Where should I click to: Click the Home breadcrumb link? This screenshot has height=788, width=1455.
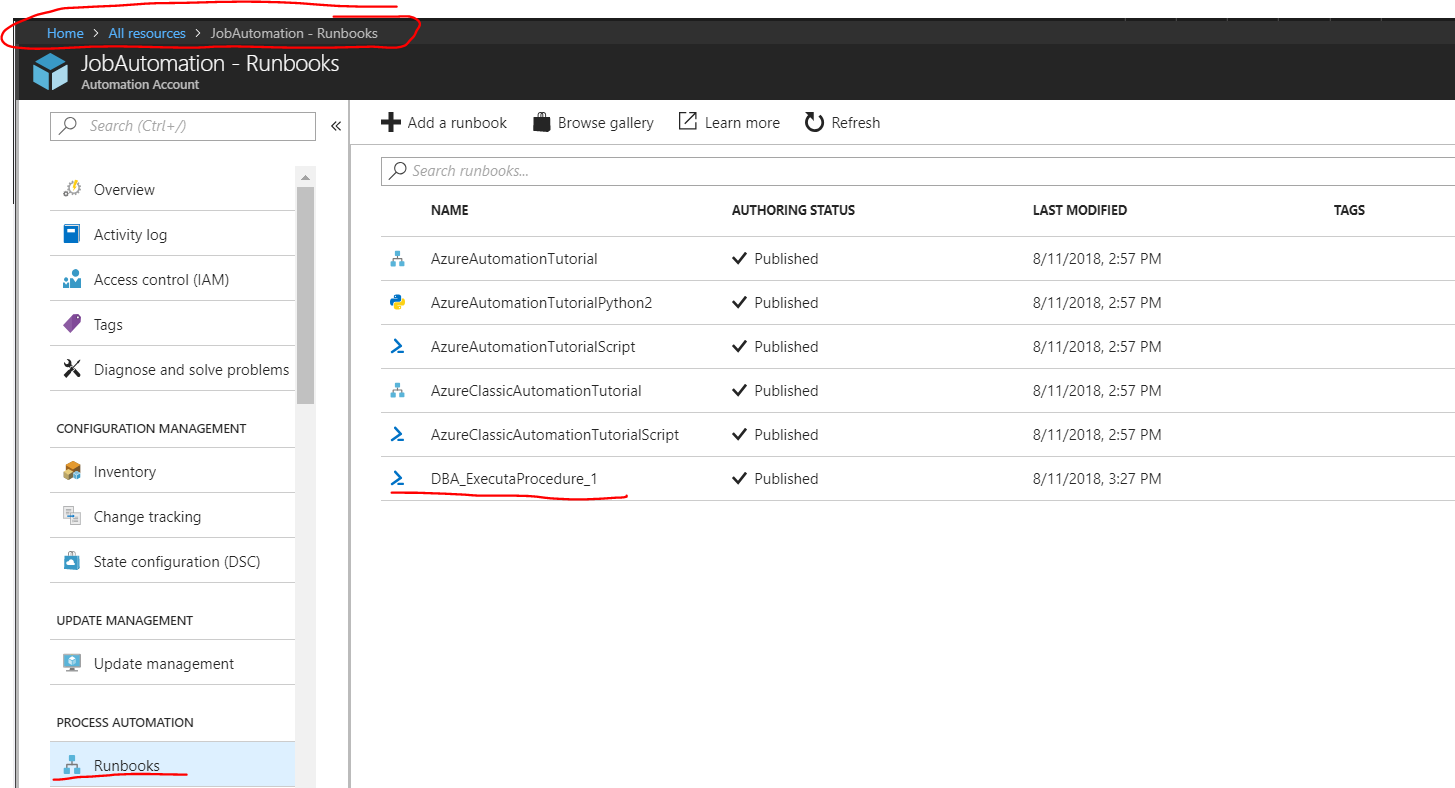(65, 33)
